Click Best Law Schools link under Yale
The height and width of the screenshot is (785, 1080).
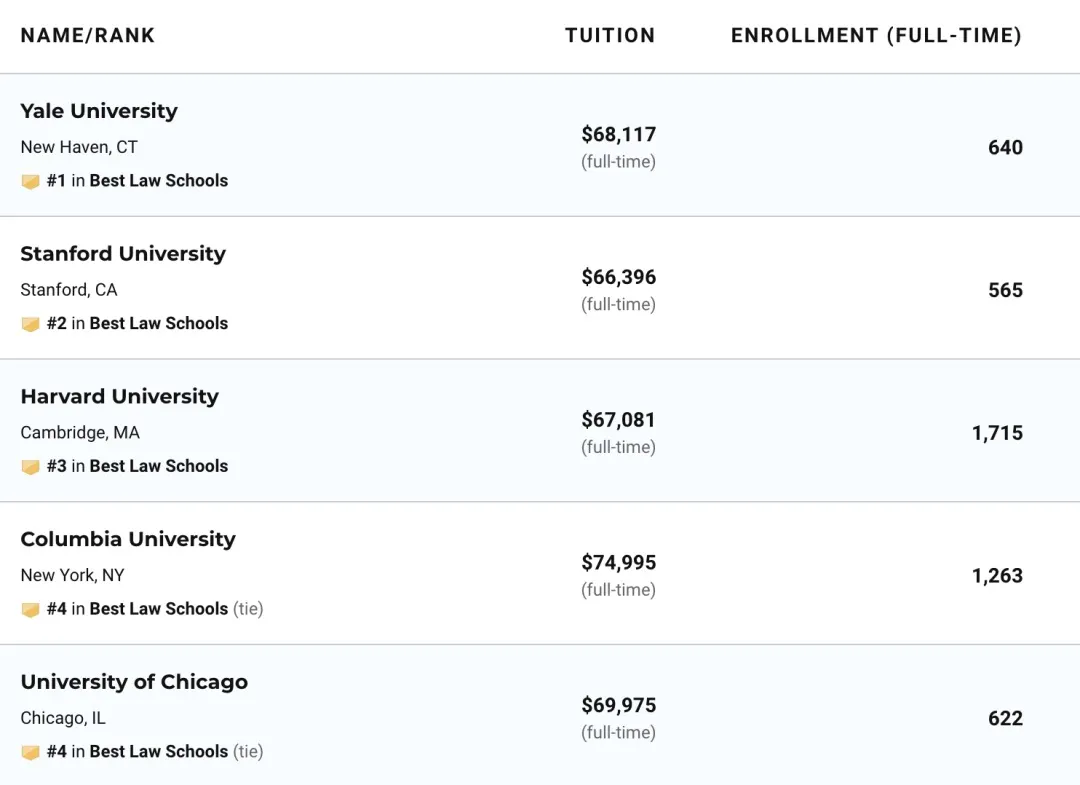(x=159, y=181)
